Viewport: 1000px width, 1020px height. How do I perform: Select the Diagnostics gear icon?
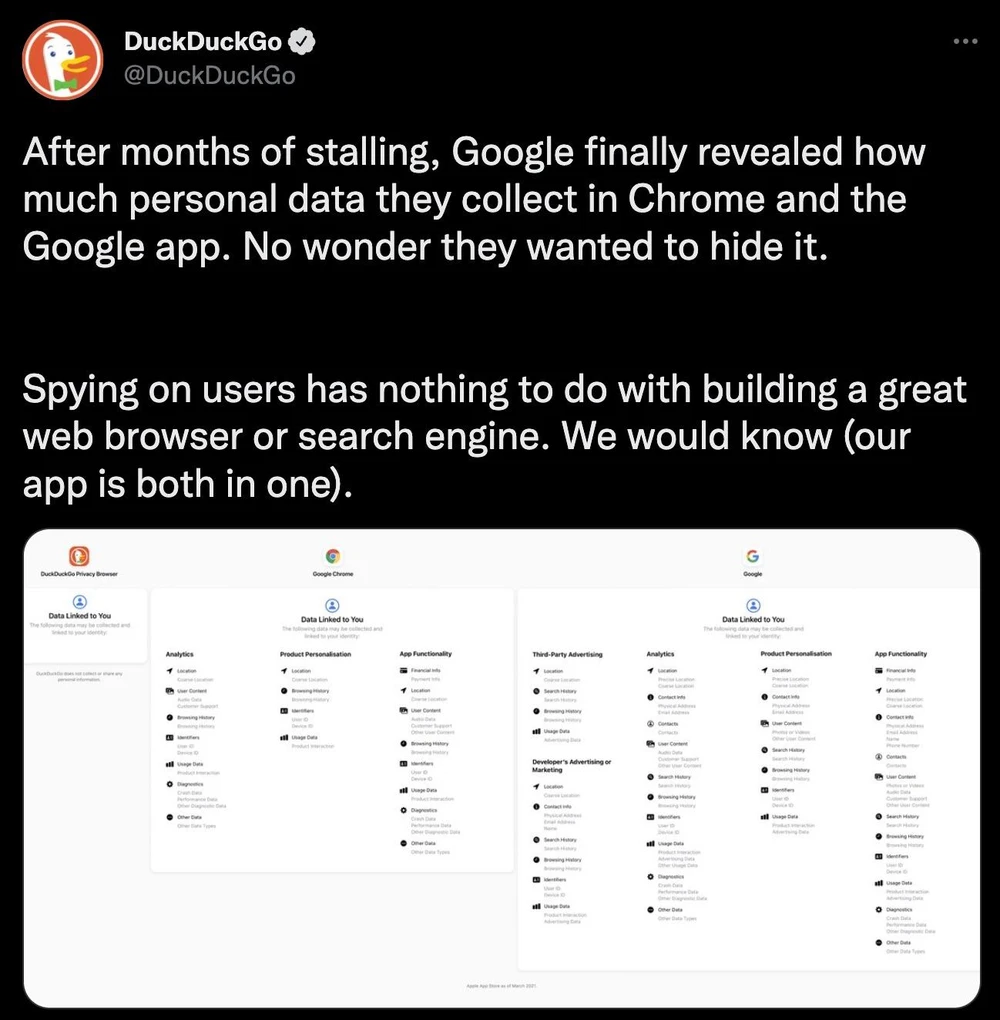[x=169, y=784]
